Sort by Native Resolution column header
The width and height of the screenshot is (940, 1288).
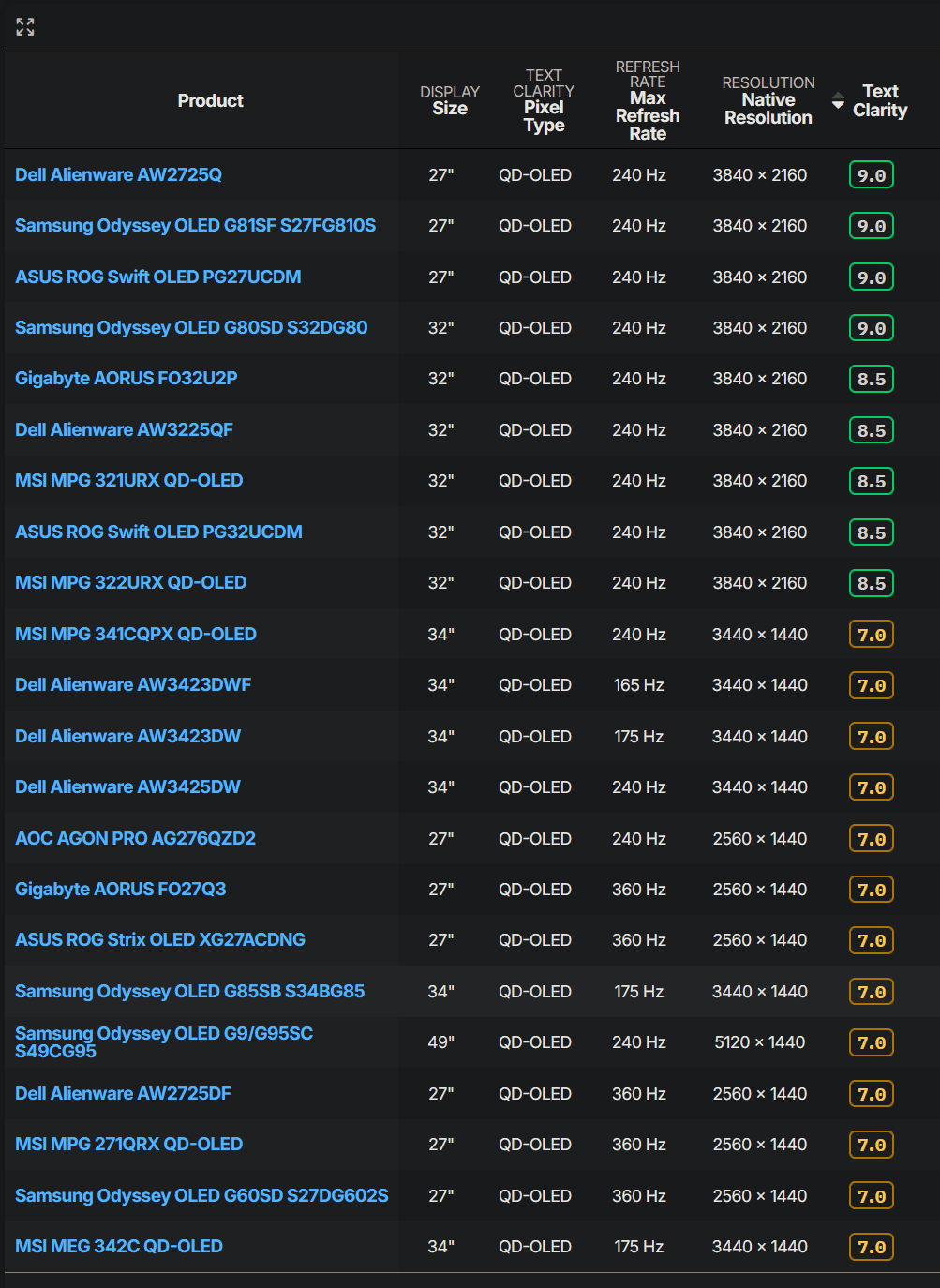coord(768,100)
